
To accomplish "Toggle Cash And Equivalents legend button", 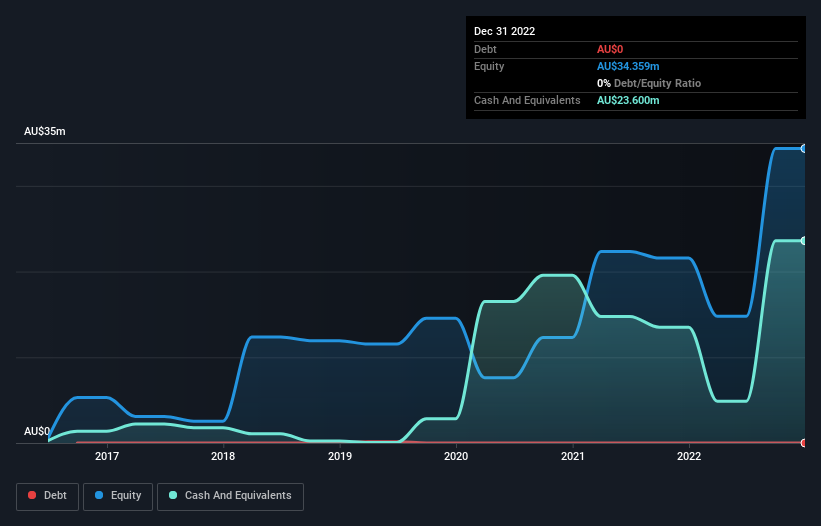I will [230, 496].
